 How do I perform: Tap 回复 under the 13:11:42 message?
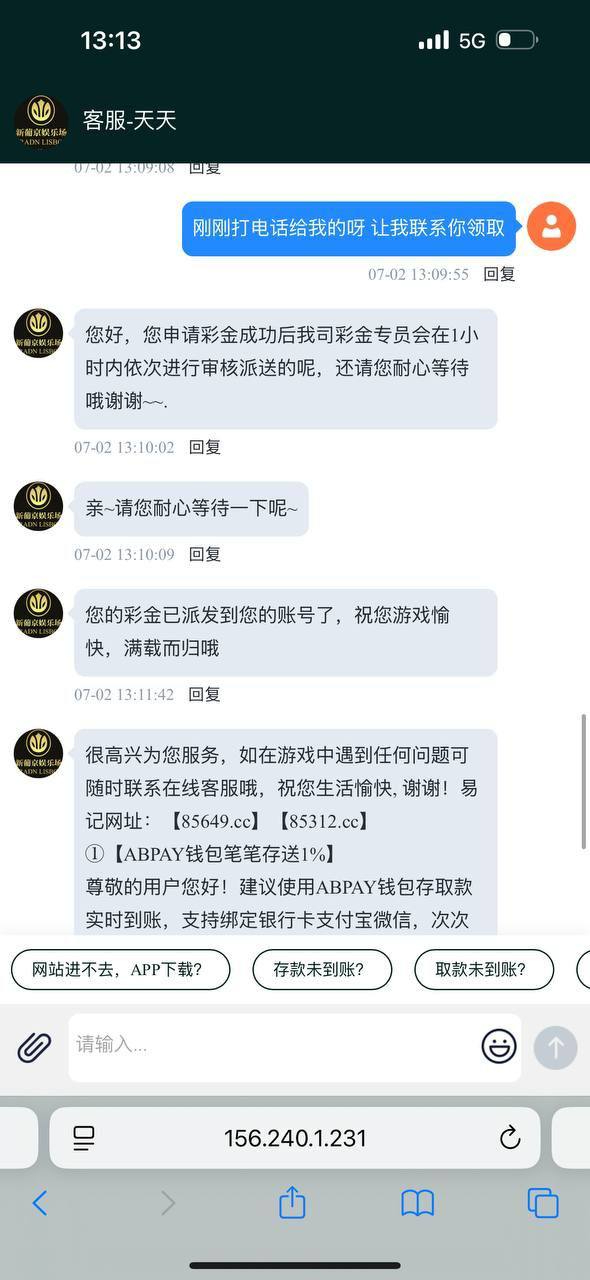click(205, 694)
